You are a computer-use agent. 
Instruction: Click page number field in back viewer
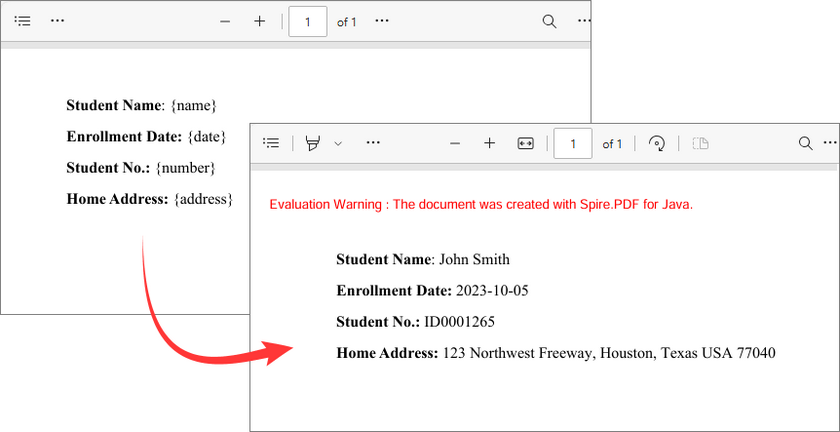point(308,21)
